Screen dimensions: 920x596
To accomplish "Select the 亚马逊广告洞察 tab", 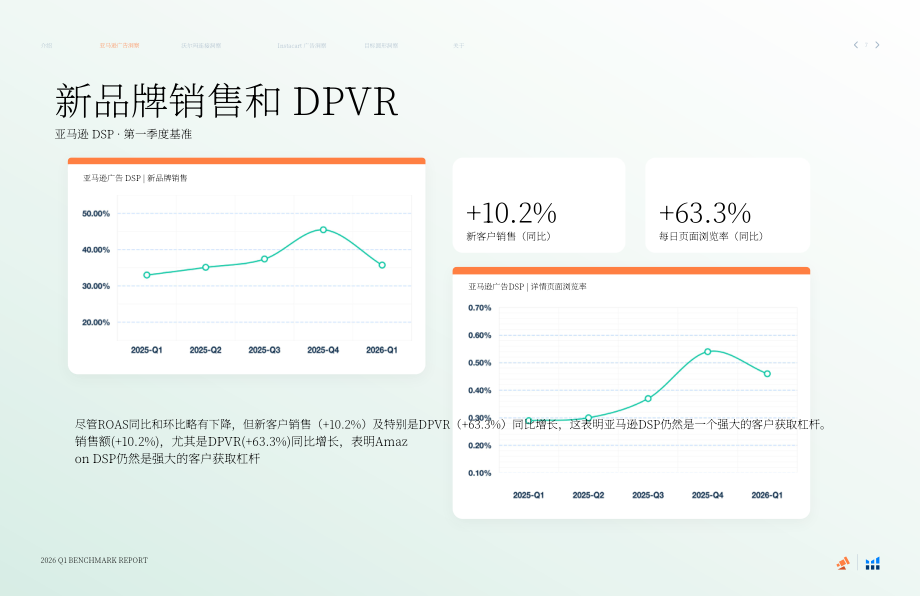I will pos(119,45).
